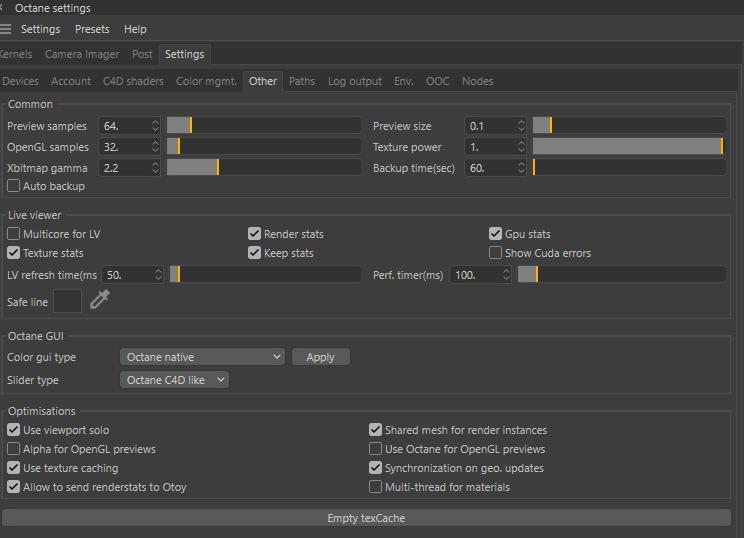Select the Other sub-tab

pos(263,81)
